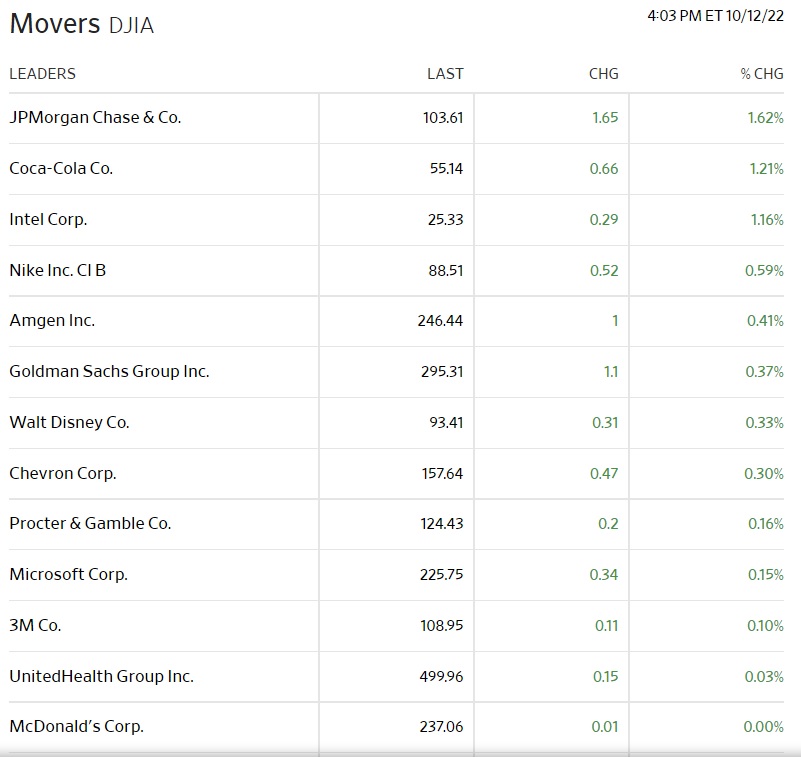The image size is (801, 757).
Task: Click Chevron last price 157.64
Action: click(442, 474)
